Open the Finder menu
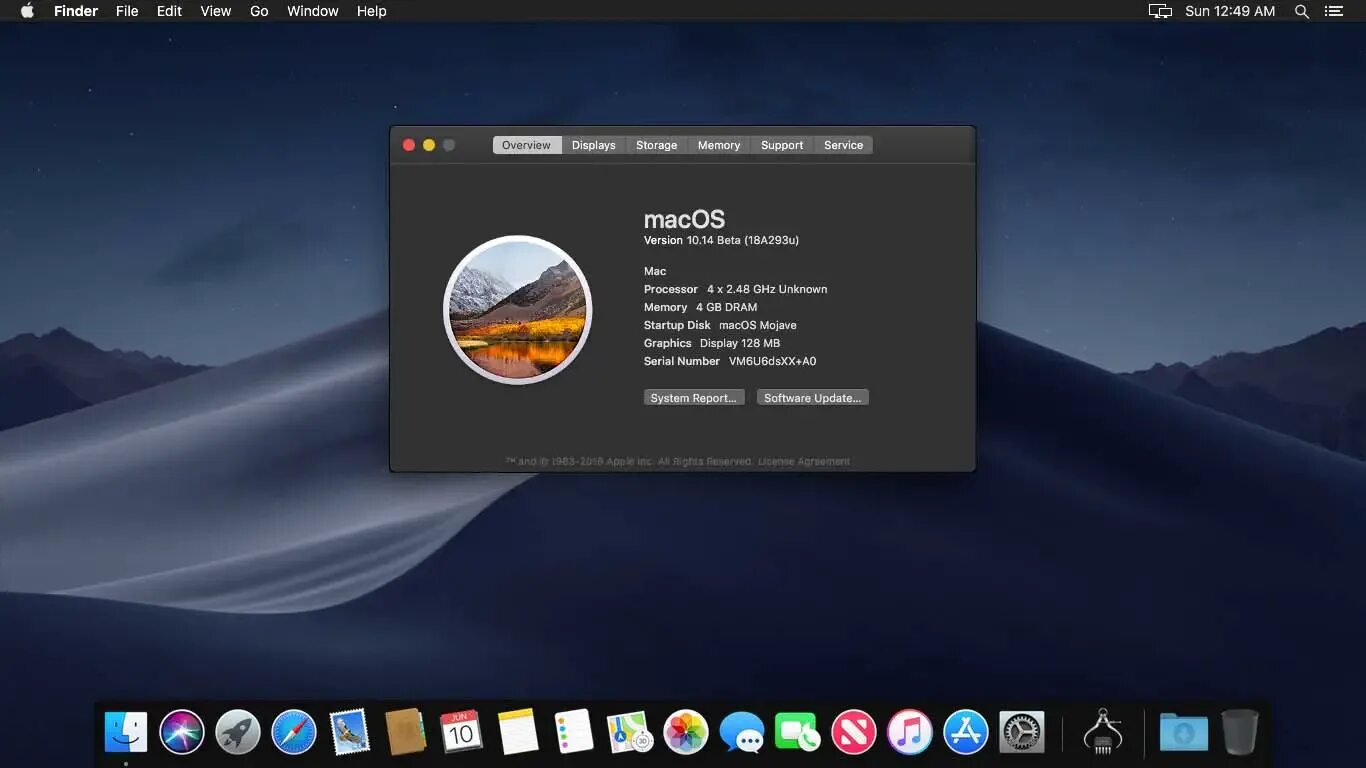Image resolution: width=1366 pixels, height=768 pixels. 76,11
